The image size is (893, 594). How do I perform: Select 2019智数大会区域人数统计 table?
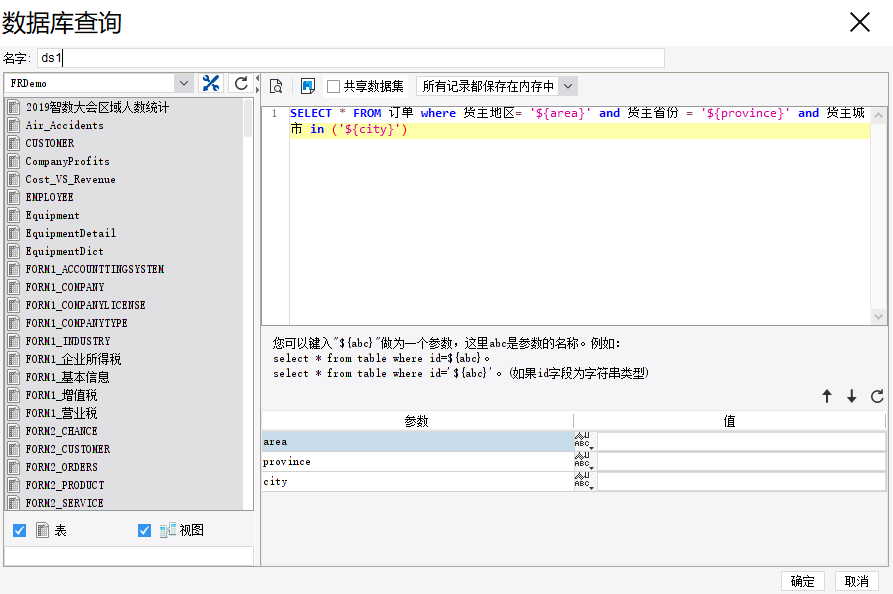pyautogui.click(x=97, y=107)
